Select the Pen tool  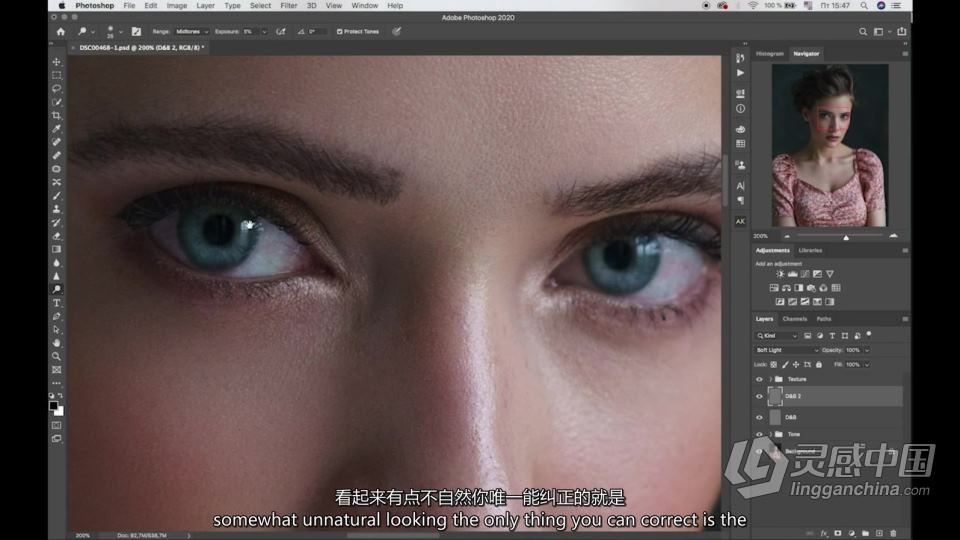click(x=56, y=317)
